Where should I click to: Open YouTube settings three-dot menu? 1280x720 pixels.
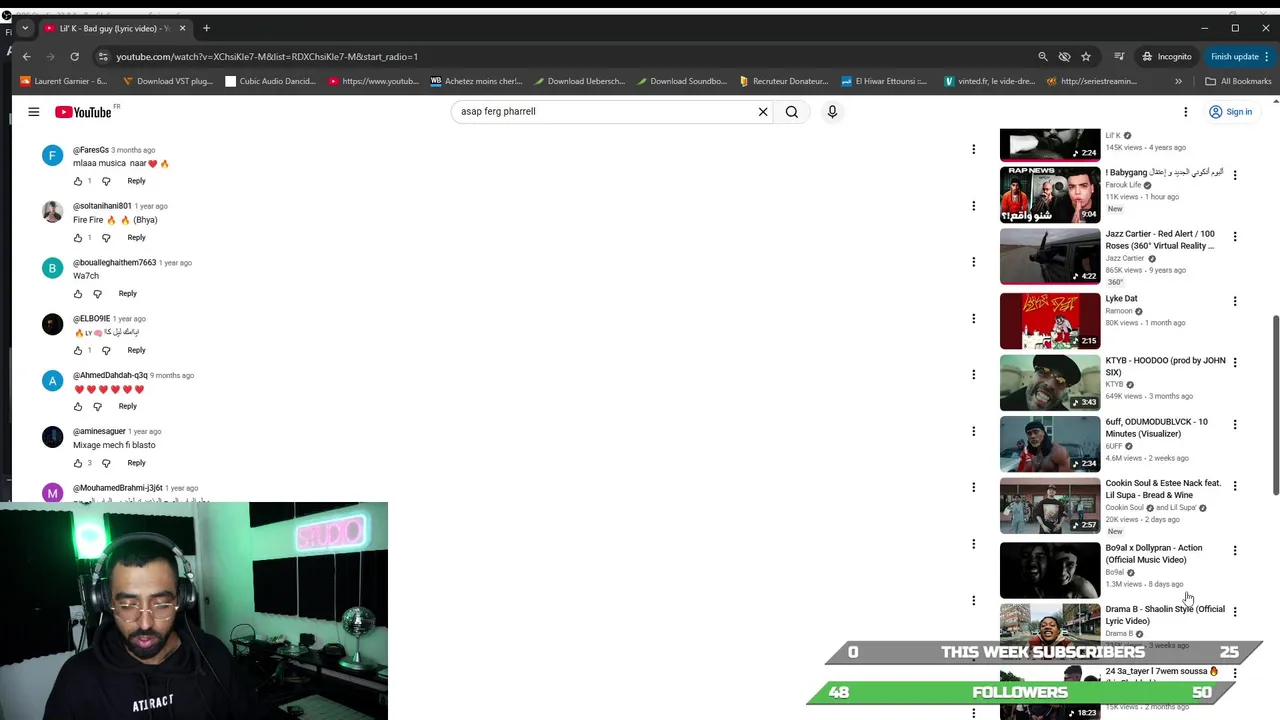pyautogui.click(x=1185, y=112)
